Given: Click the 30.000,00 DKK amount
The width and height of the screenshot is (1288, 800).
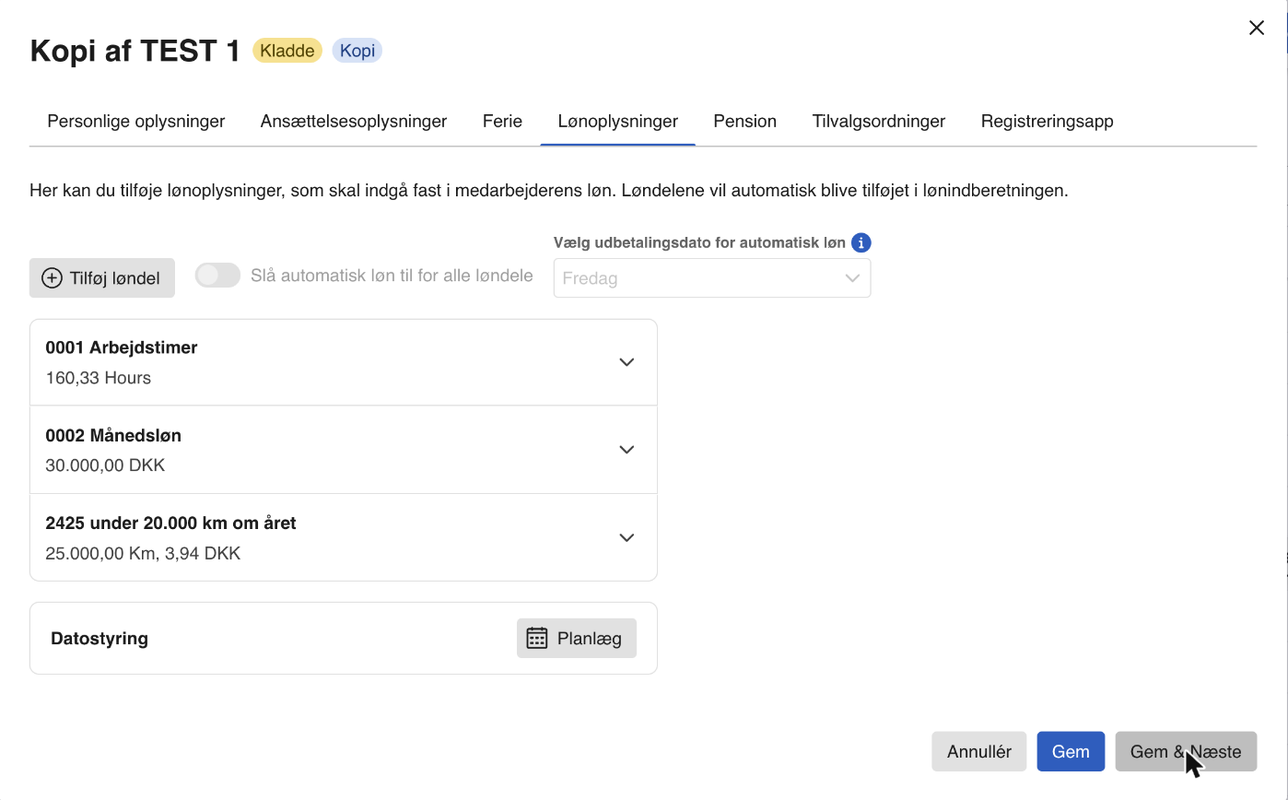Looking at the screenshot, I should [x=105, y=465].
